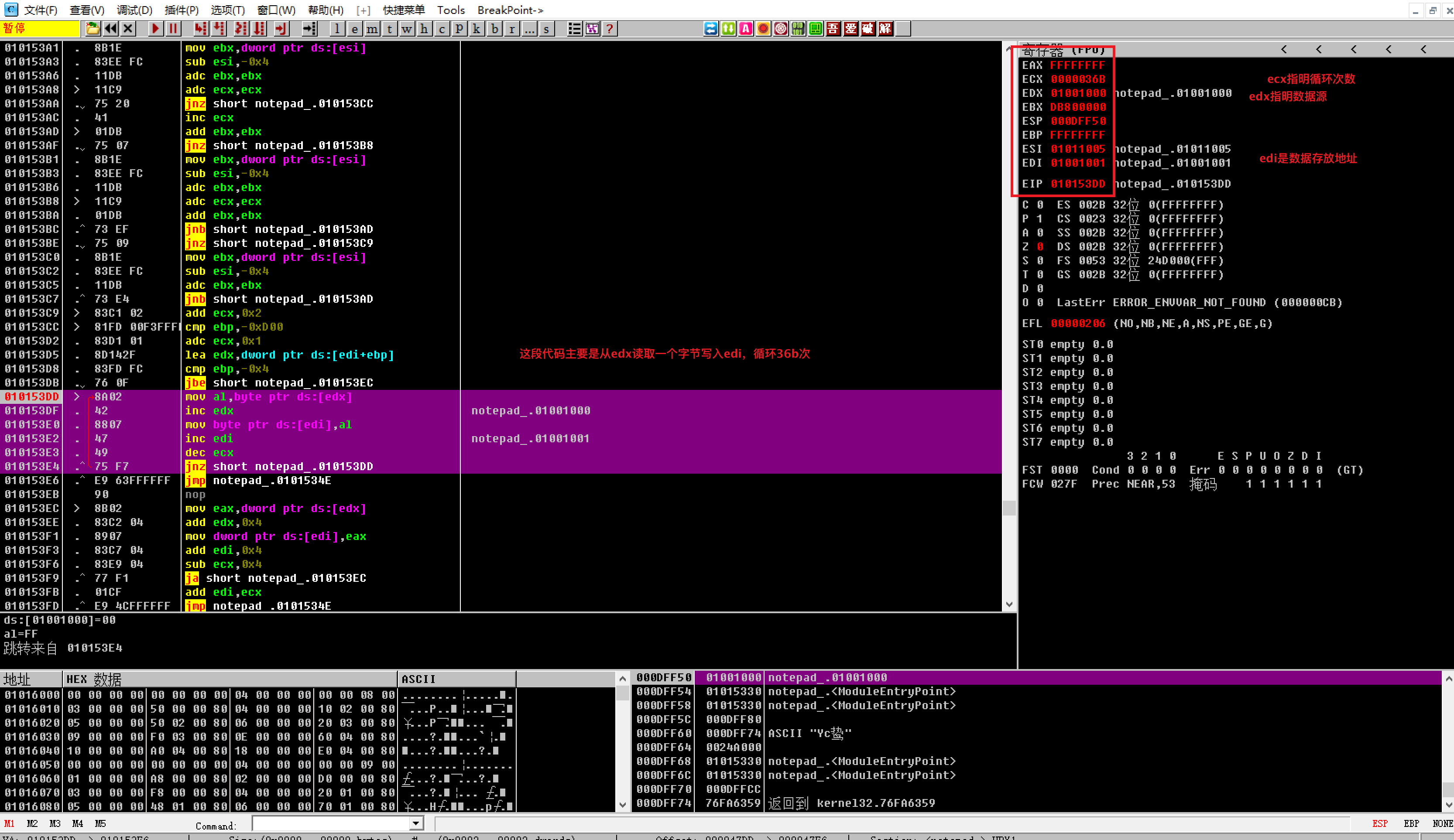Open the 插件(P) plugins menu
The image size is (1454, 840).
click(x=181, y=10)
